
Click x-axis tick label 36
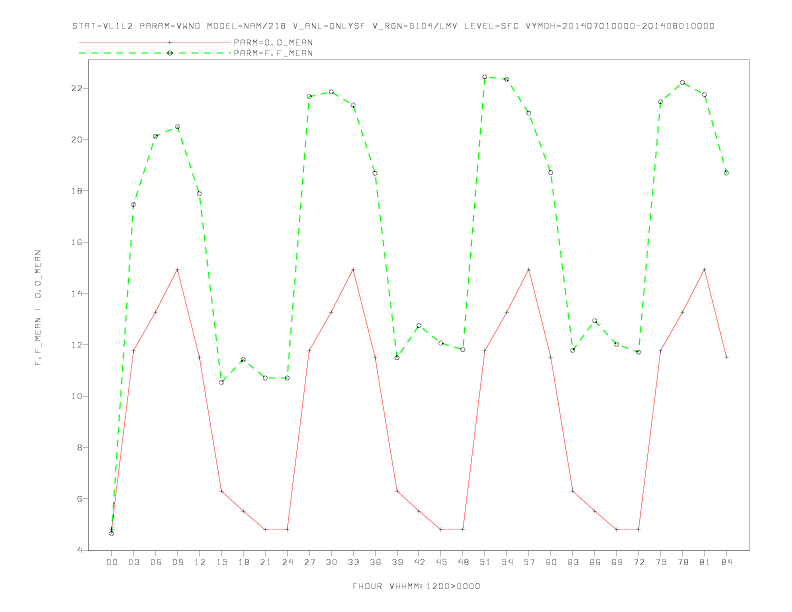(x=375, y=562)
